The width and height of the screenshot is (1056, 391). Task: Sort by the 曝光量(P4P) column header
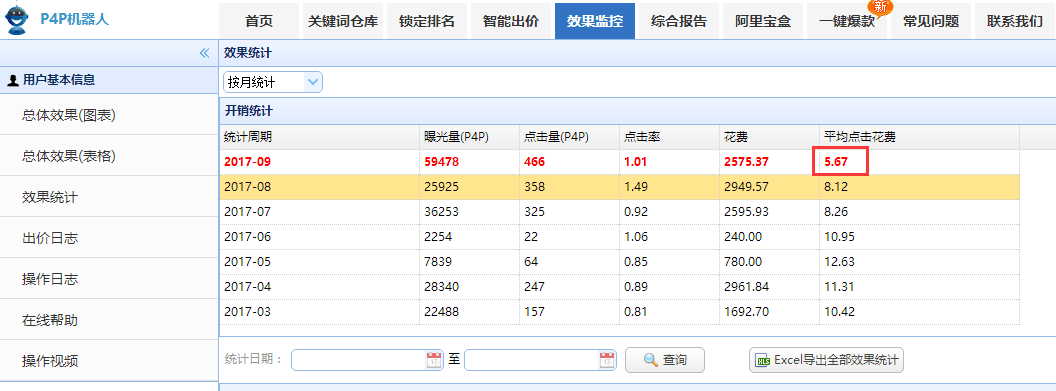[x=469, y=137]
